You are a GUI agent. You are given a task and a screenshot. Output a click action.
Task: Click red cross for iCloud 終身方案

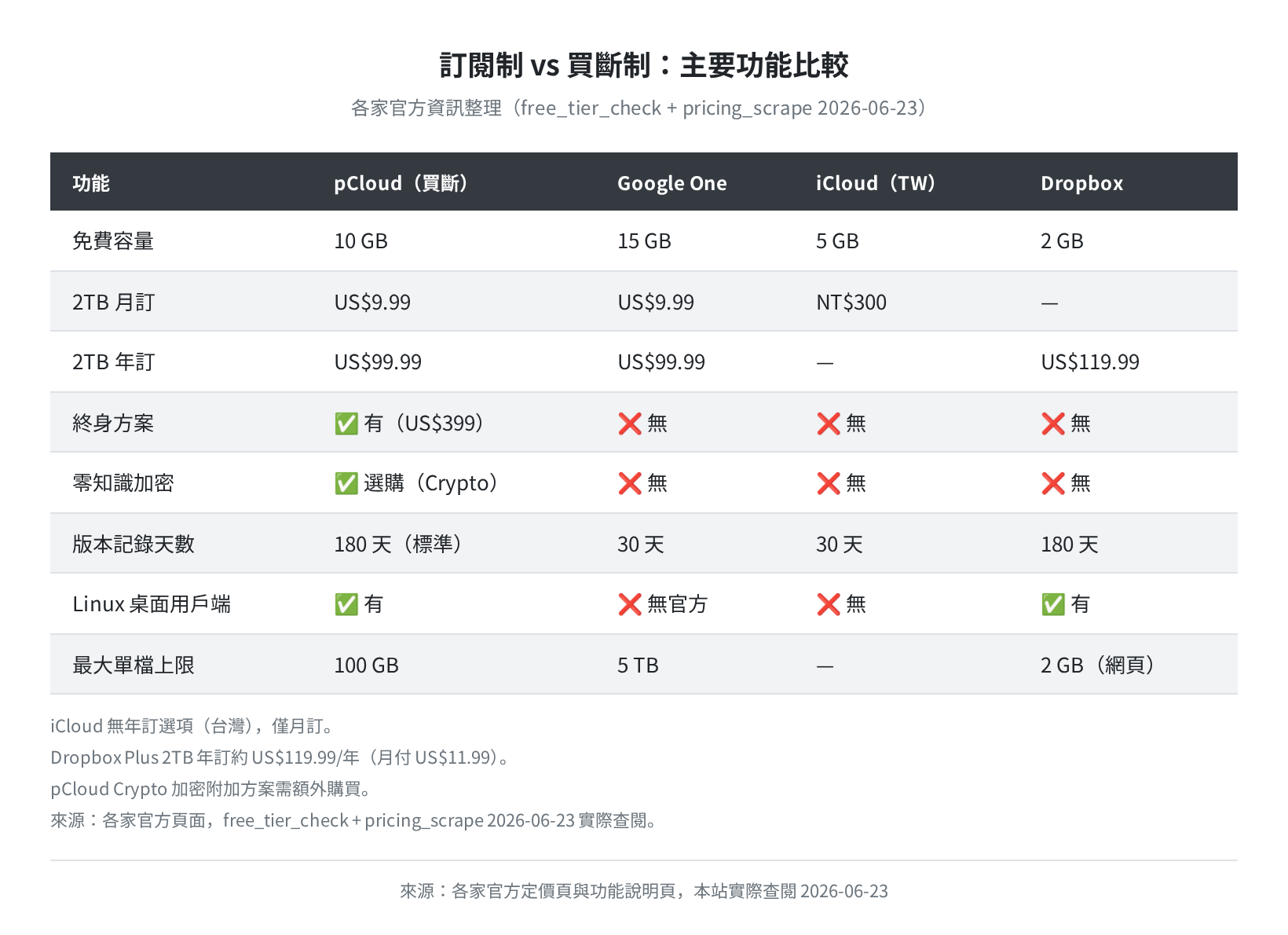tap(829, 423)
